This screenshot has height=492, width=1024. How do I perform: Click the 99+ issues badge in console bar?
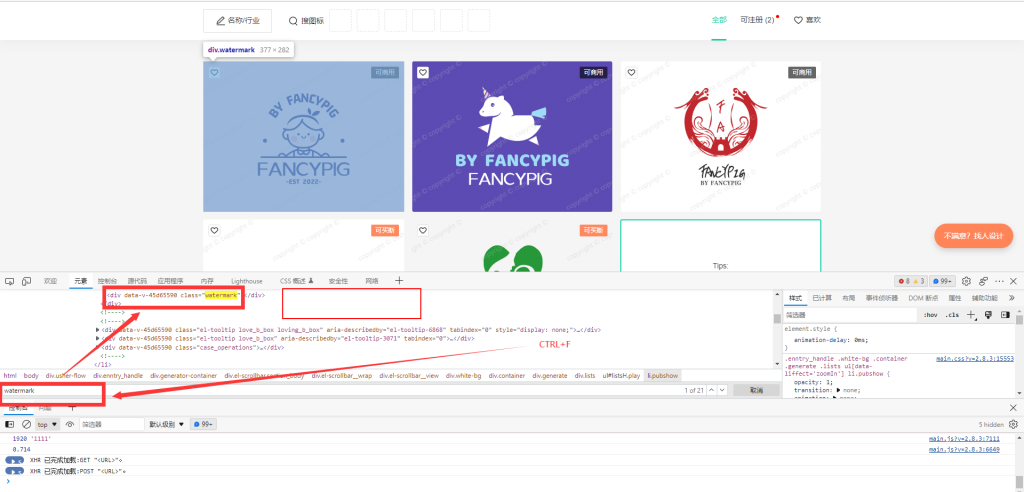coord(203,424)
